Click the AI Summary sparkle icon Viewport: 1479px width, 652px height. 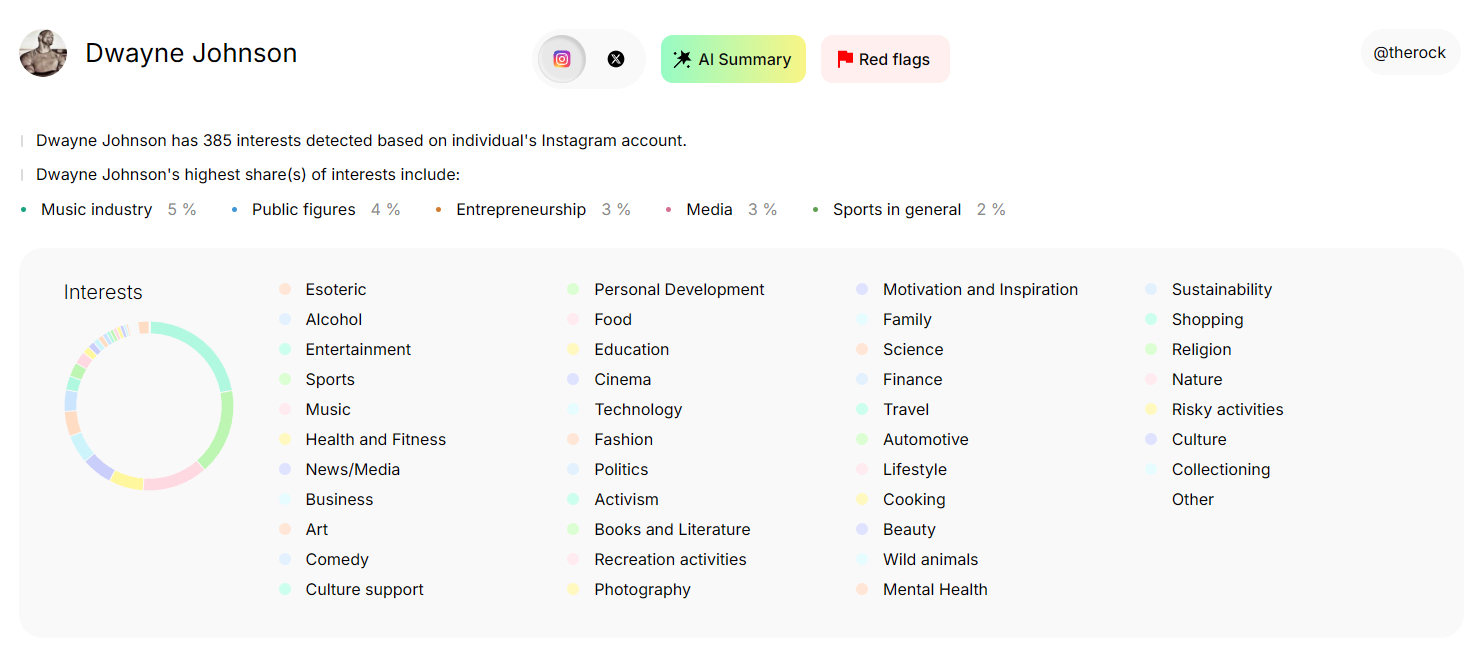tap(682, 59)
